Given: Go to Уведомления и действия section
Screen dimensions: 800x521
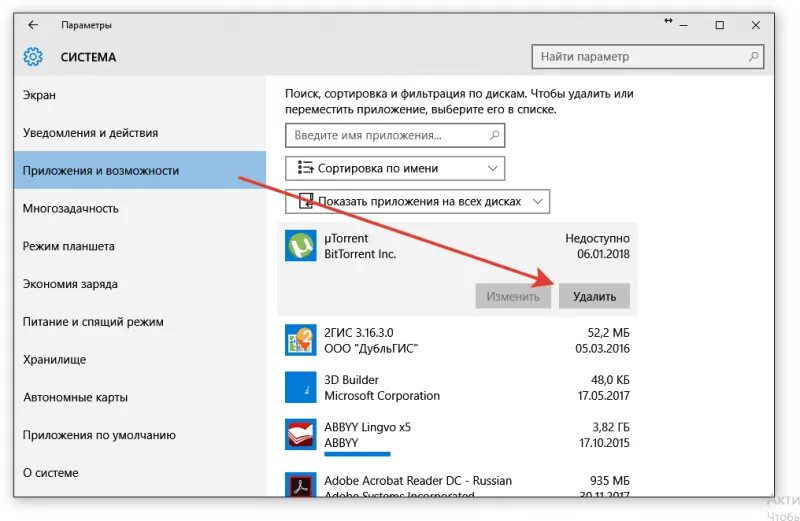Looking at the screenshot, I should (140, 133).
